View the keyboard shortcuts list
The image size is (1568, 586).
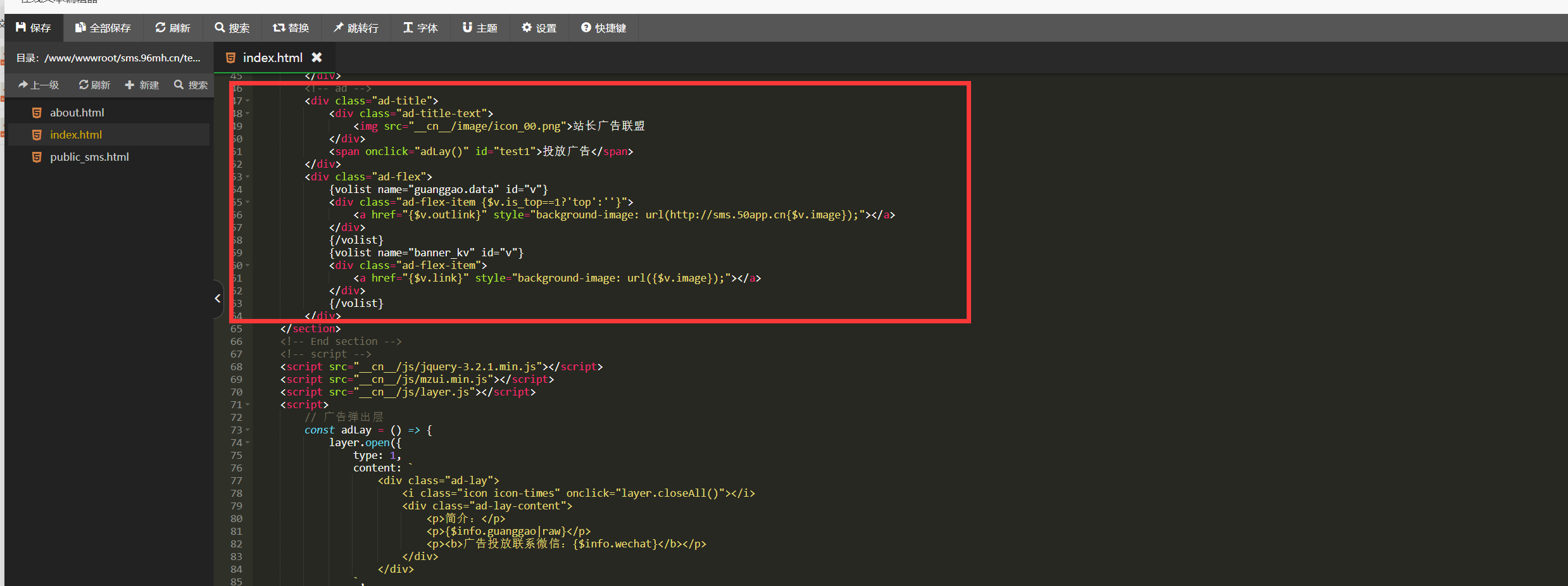(x=603, y=28)
